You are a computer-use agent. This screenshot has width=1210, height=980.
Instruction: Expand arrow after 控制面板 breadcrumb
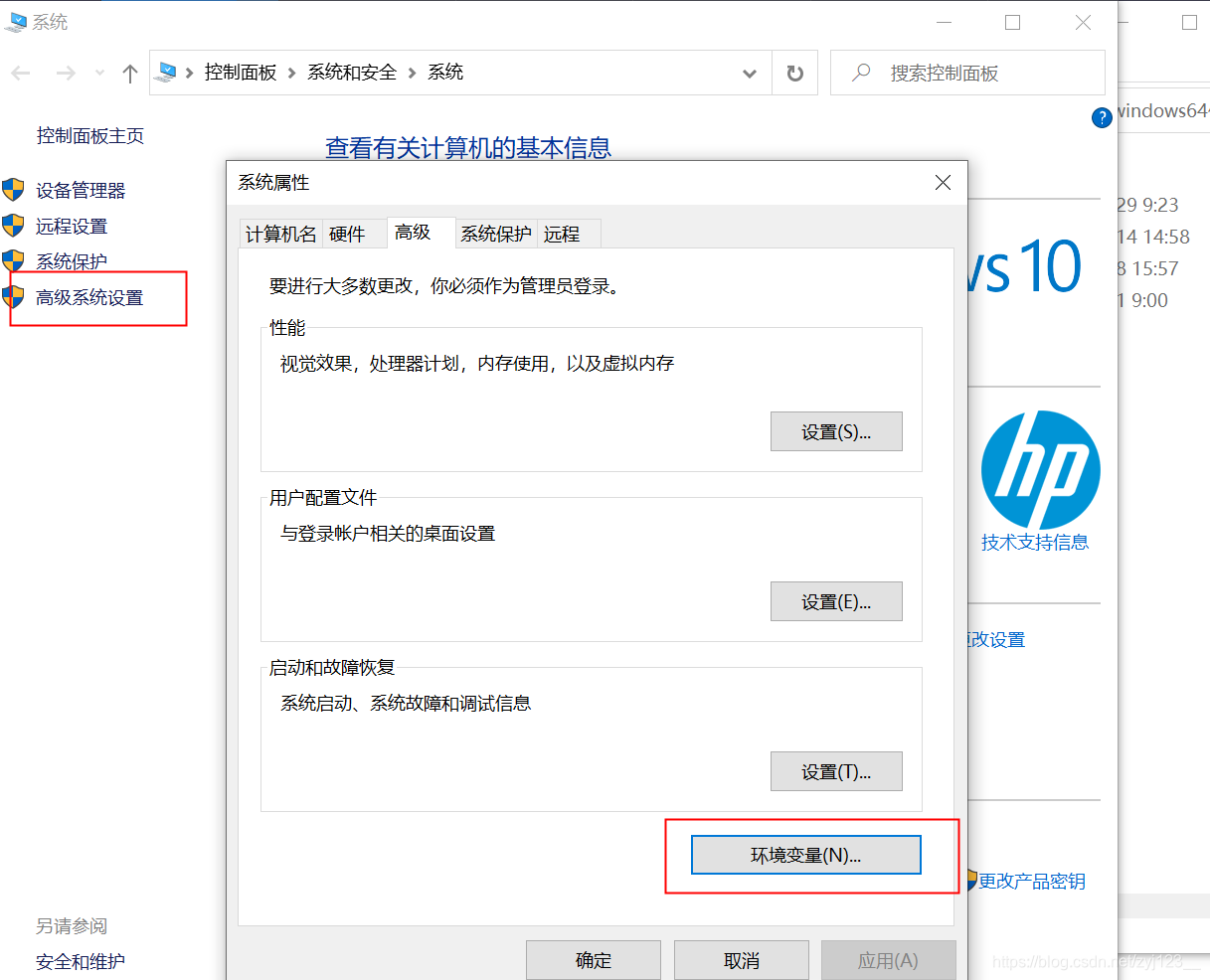point(291,73)
